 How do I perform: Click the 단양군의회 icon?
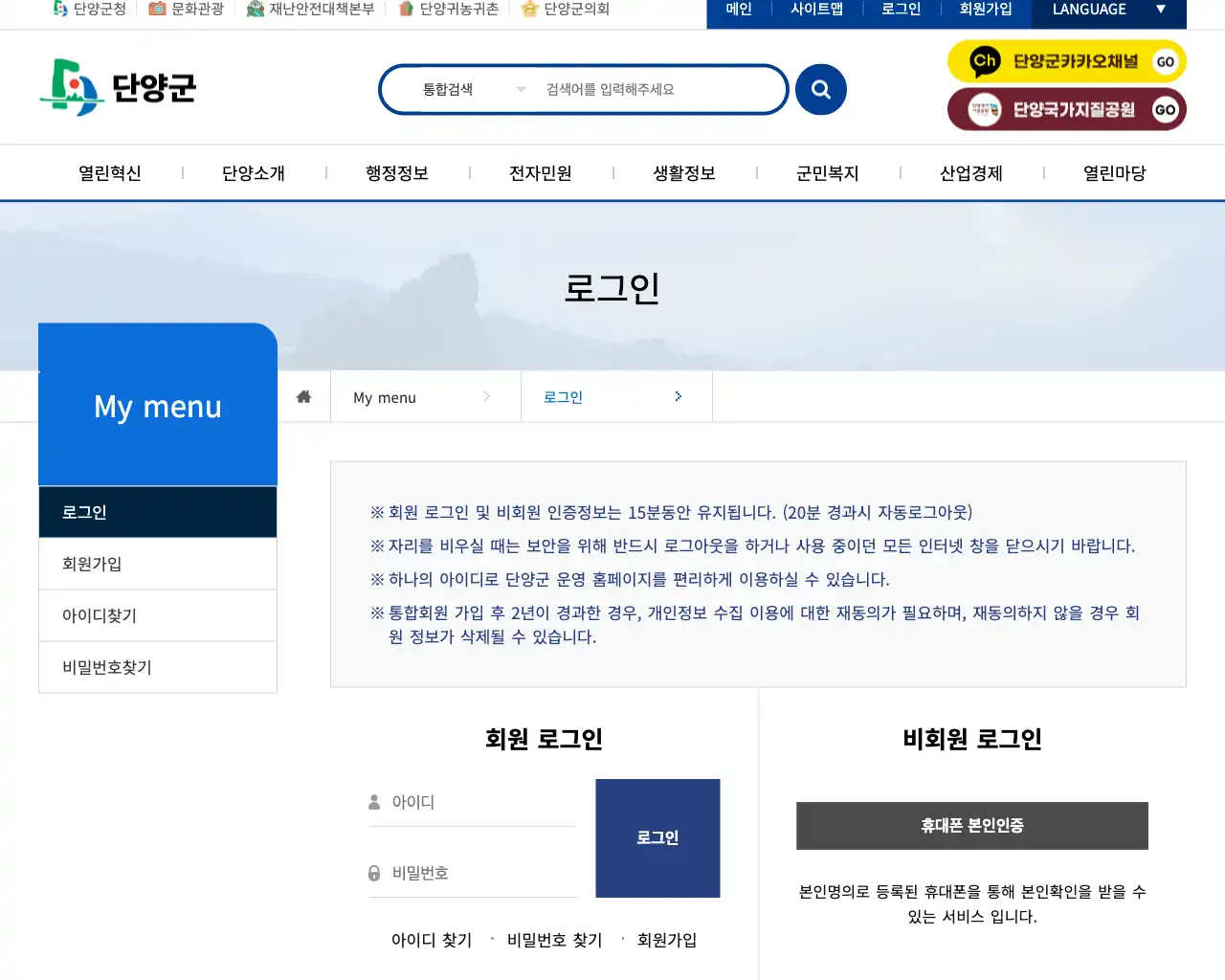click(529, 11)
